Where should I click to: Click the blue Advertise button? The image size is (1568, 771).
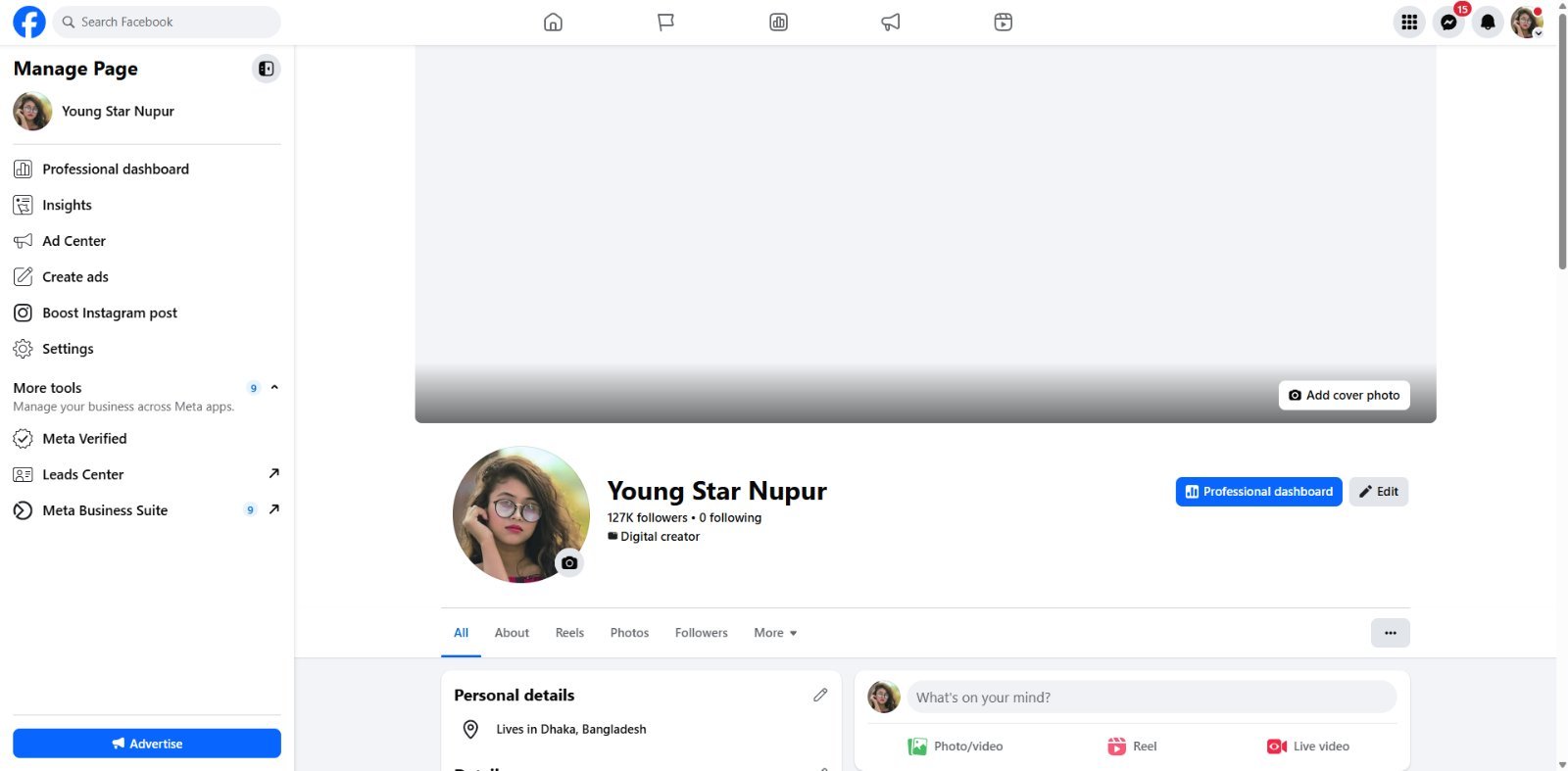[x=147, y=744]
